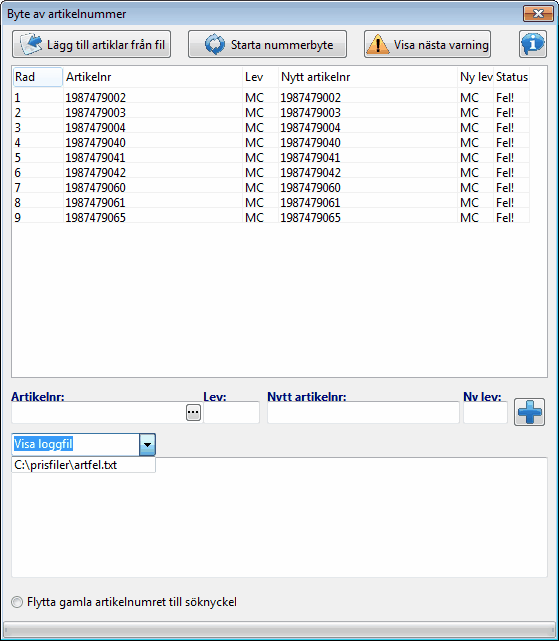Open article lookup via ellipsis button

[193, 412]
